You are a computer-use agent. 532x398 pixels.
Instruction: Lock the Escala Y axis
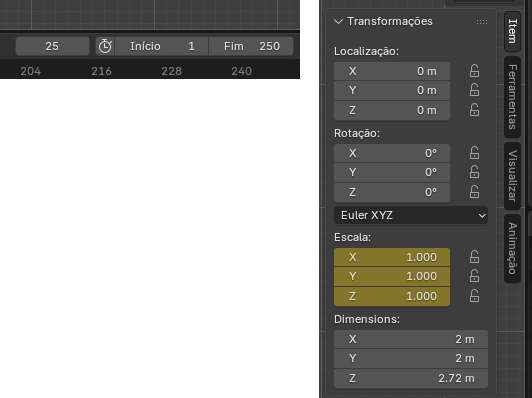[x=474, y=276]
